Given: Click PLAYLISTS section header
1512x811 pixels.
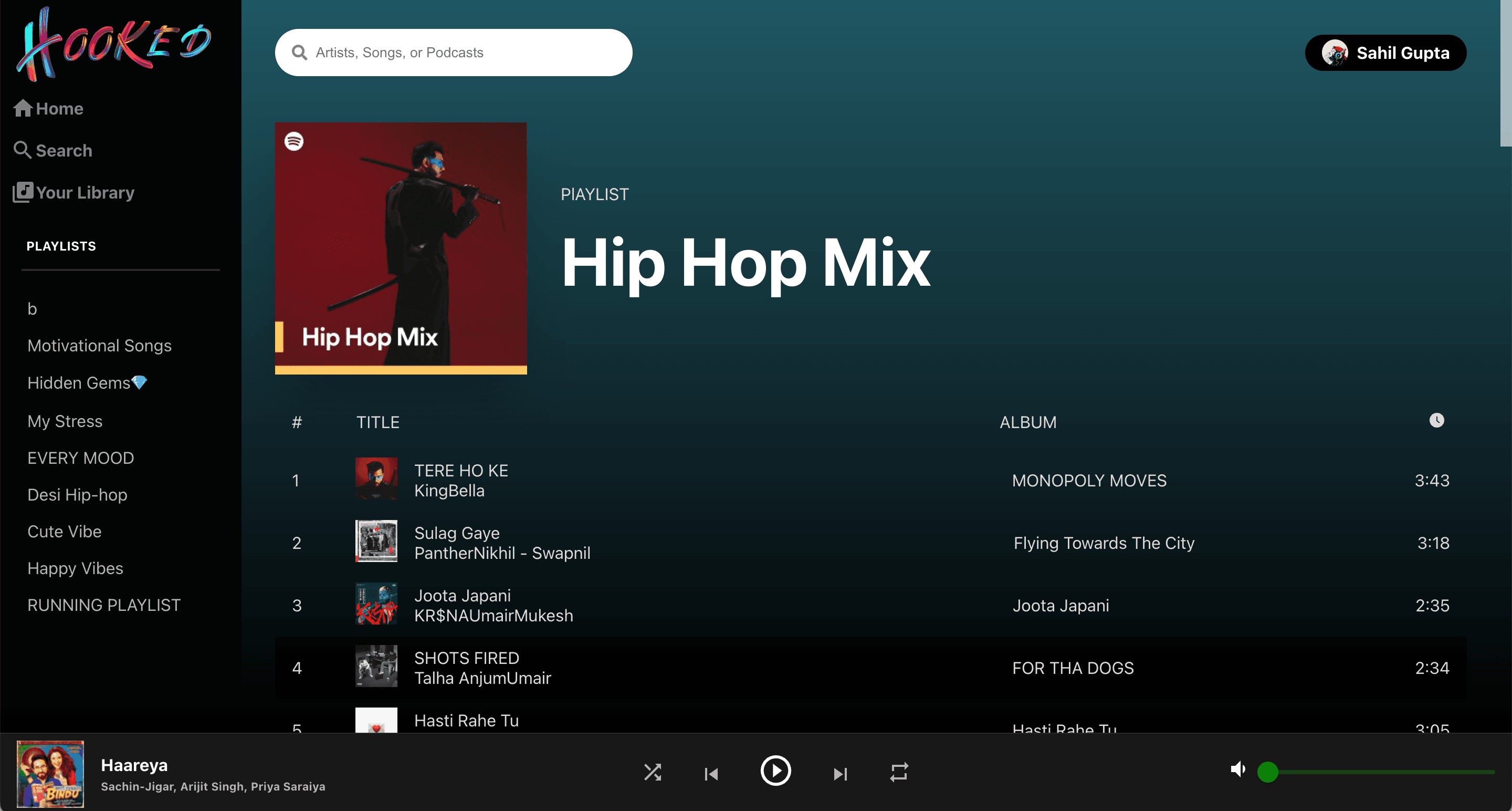Looking at the screenshot, I should [61, 246].
